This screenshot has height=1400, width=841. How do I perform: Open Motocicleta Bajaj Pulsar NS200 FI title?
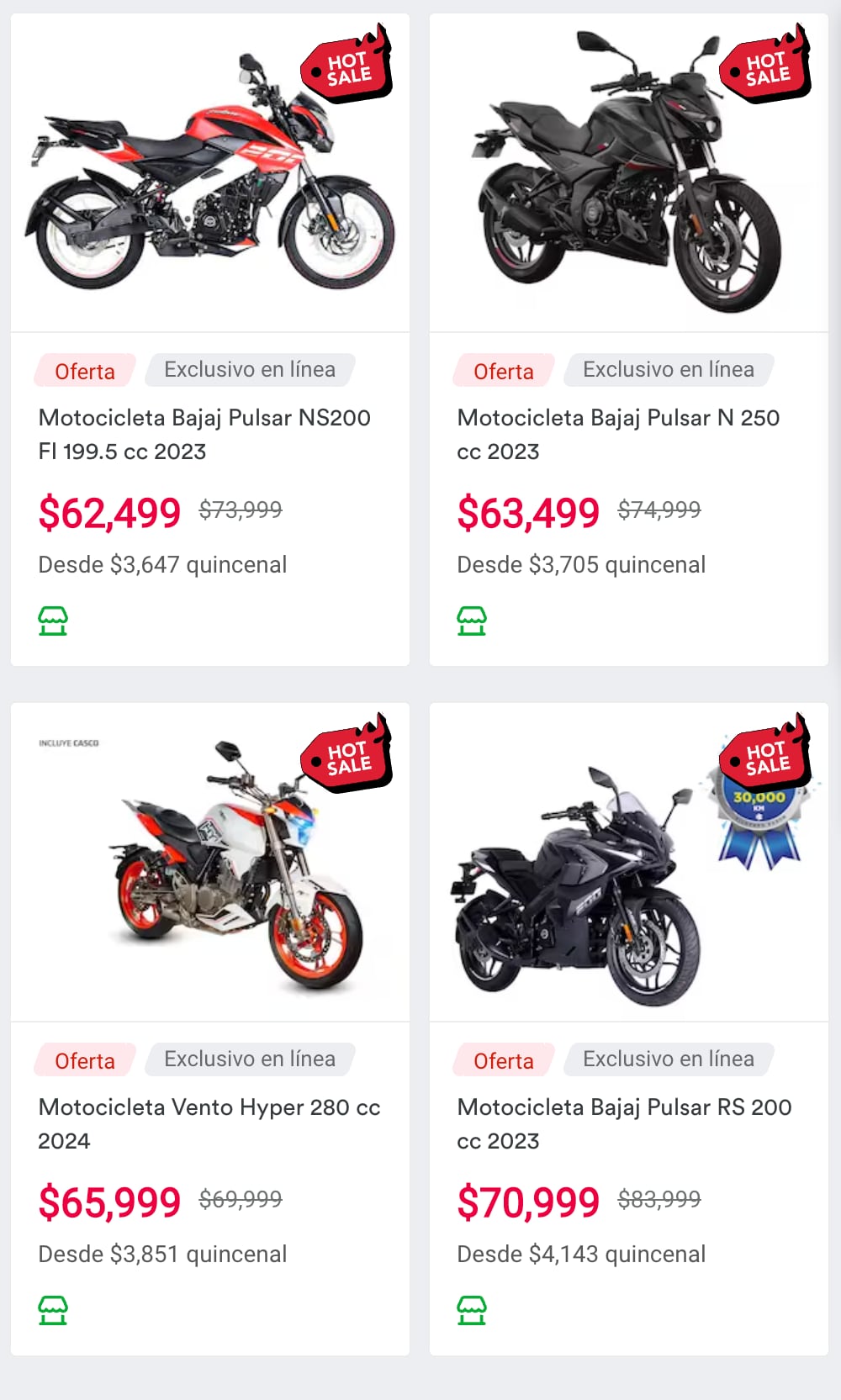click(204, 434)
